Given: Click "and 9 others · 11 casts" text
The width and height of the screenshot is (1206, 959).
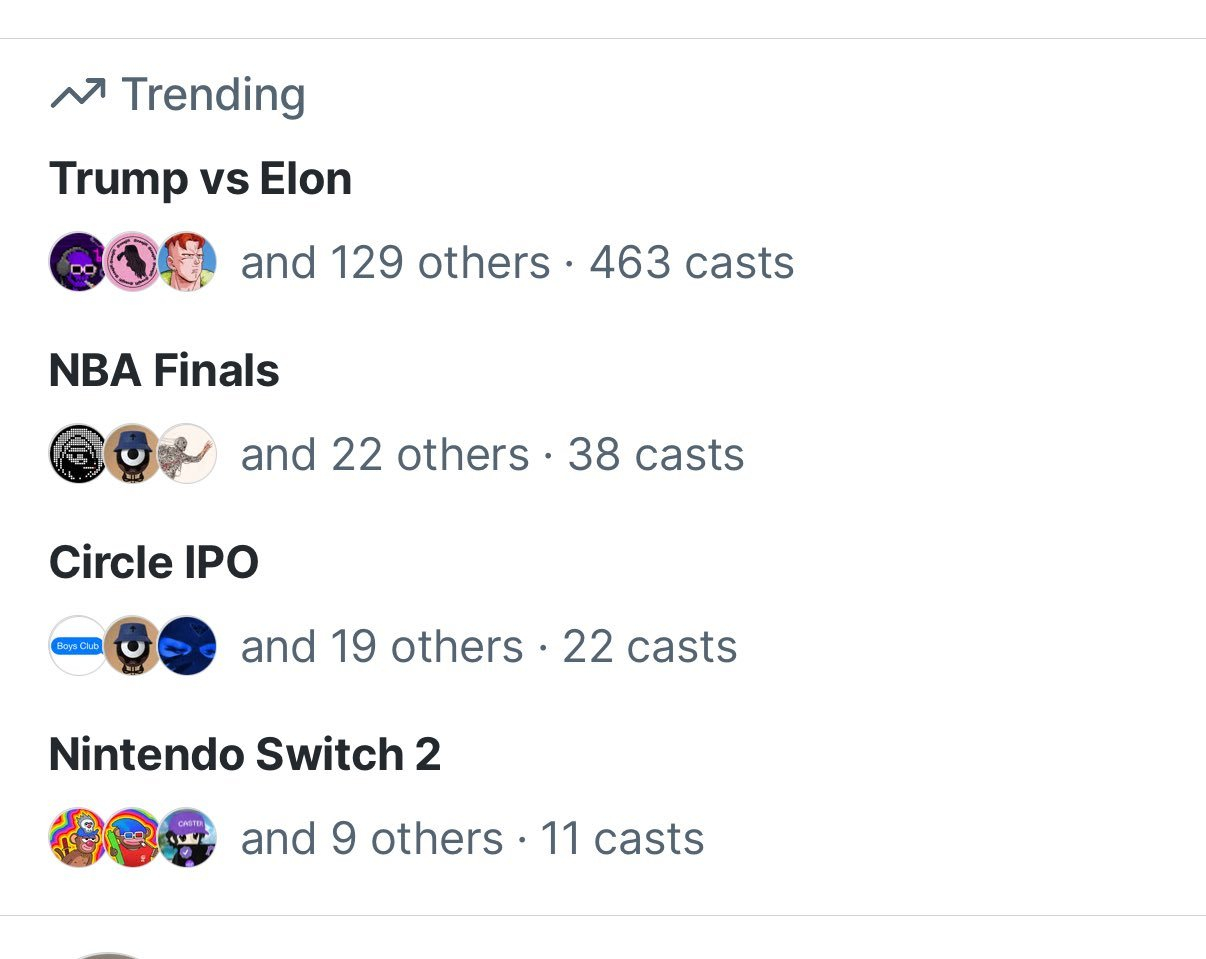Looking at the screenshot, I should tap(472, 839).
